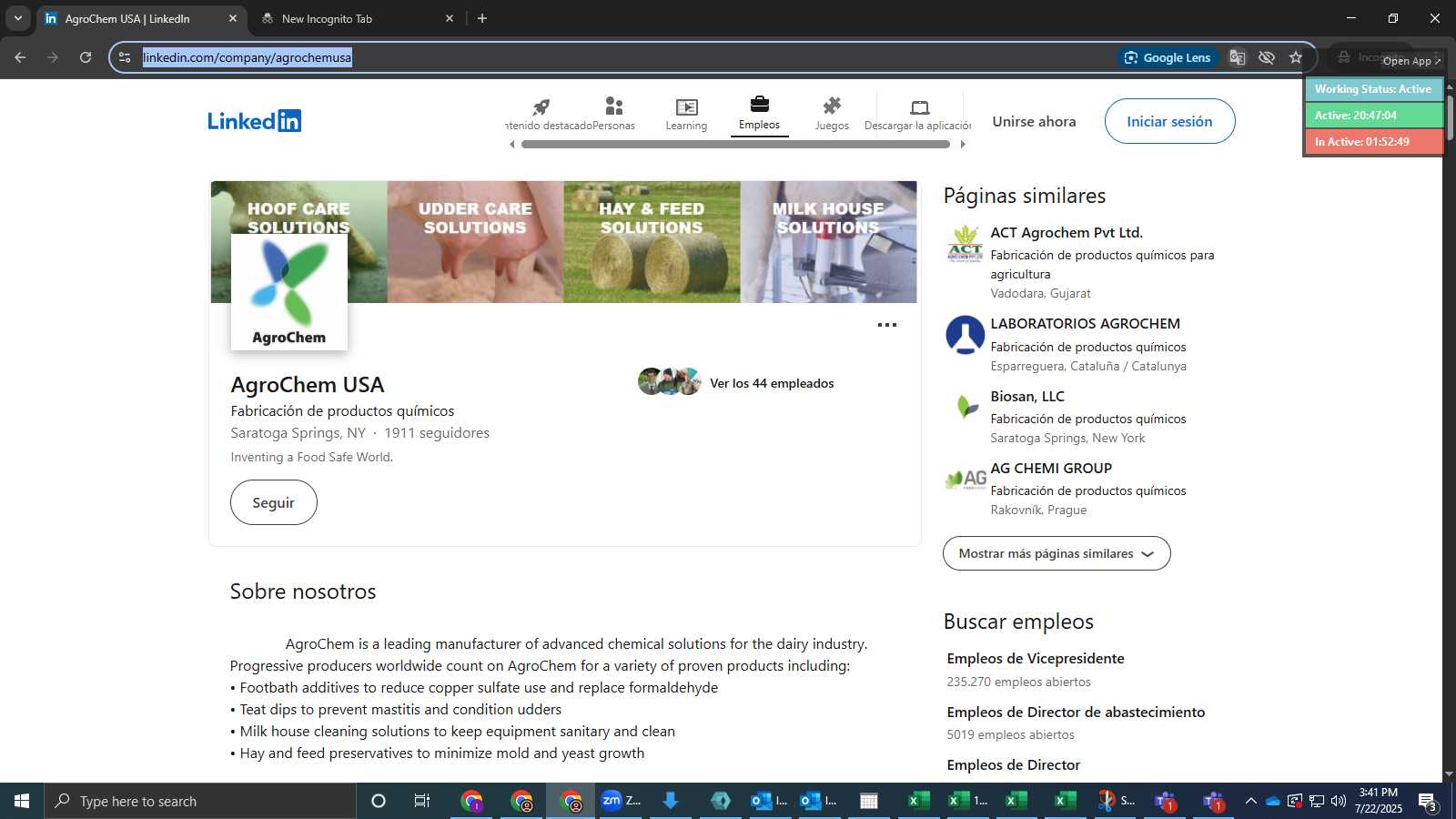Select the Empleos briefcase nav item
Viewport: 1456px width, 819px height.
point(759,113)
